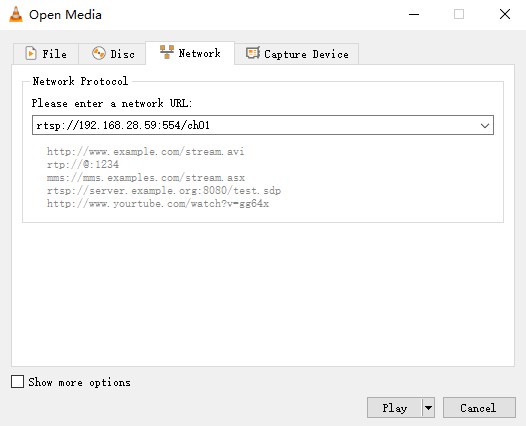
Task: Click the File tab's play-file icon
Action: [x=31, y=53]
